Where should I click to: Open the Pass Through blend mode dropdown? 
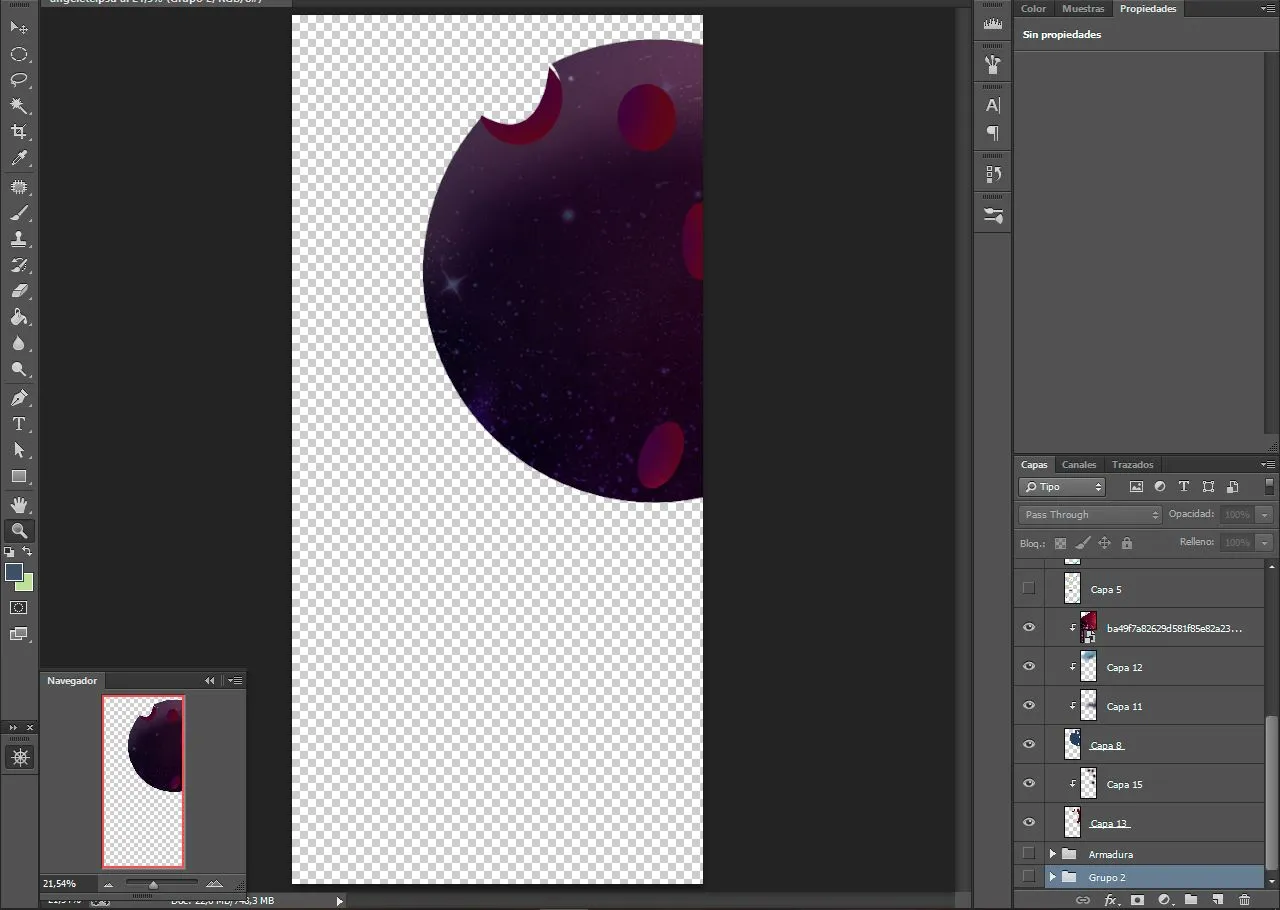coord(1090,514)
